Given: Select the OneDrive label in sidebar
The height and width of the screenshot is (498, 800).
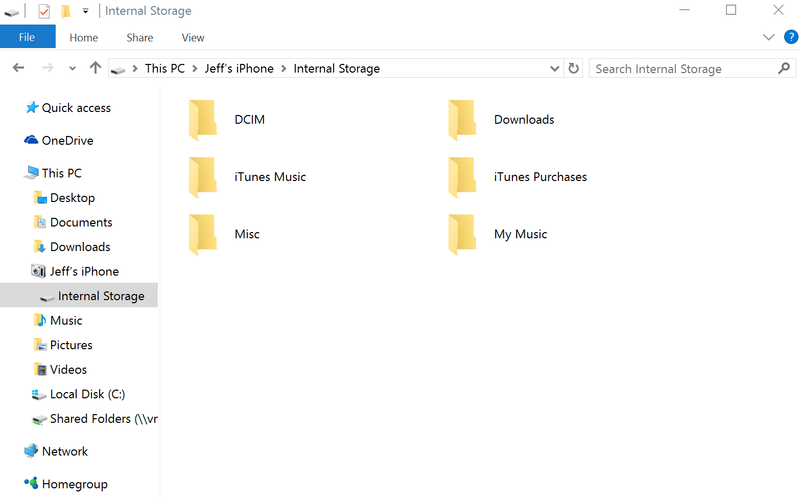Looking at the screenshot, I should coord(67,140).
